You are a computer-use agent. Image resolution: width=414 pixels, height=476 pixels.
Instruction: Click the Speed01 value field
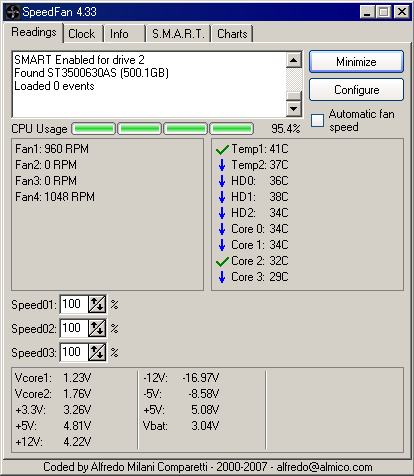[74, 304]
